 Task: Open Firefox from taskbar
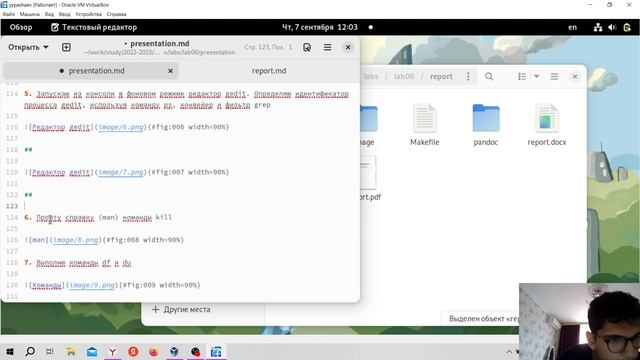[154, 351]
